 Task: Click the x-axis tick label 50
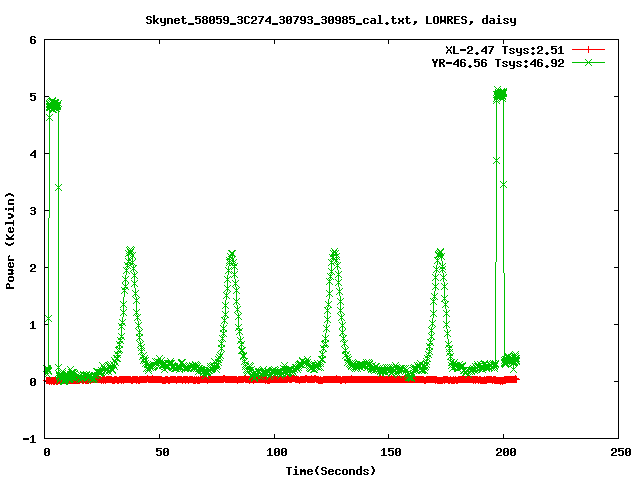162,452
